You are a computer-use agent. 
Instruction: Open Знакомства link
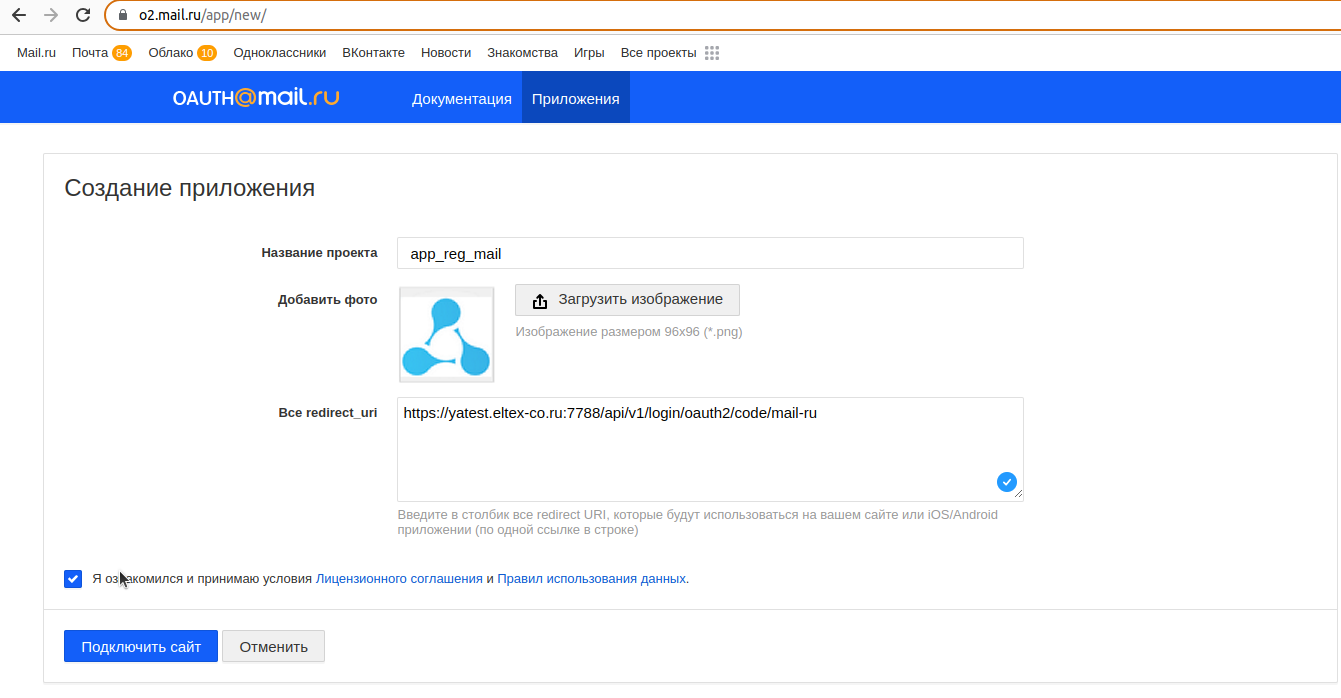pos(522,53)
